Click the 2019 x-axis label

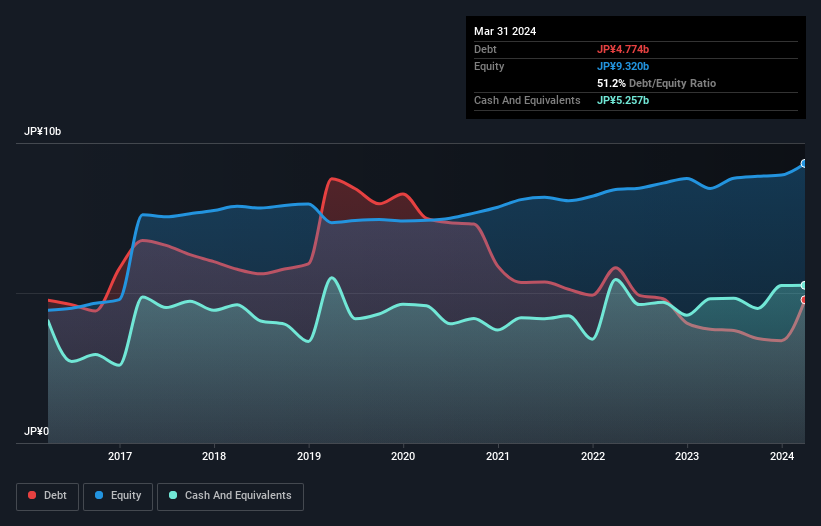(x=309, y=456)
